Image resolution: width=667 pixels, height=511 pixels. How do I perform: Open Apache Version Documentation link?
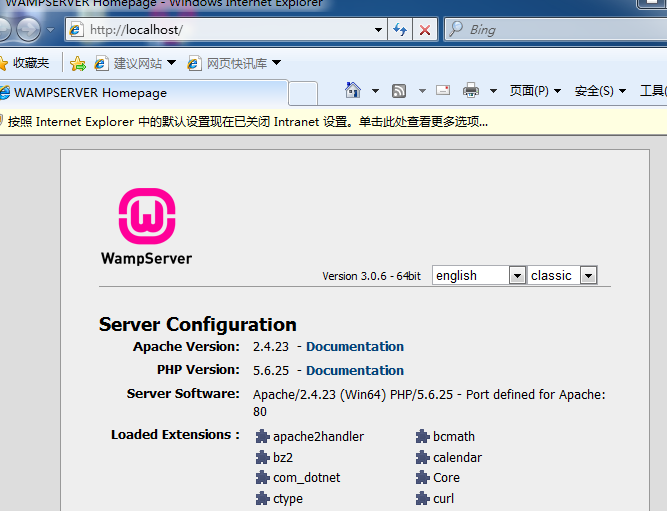tap(355, 346)
